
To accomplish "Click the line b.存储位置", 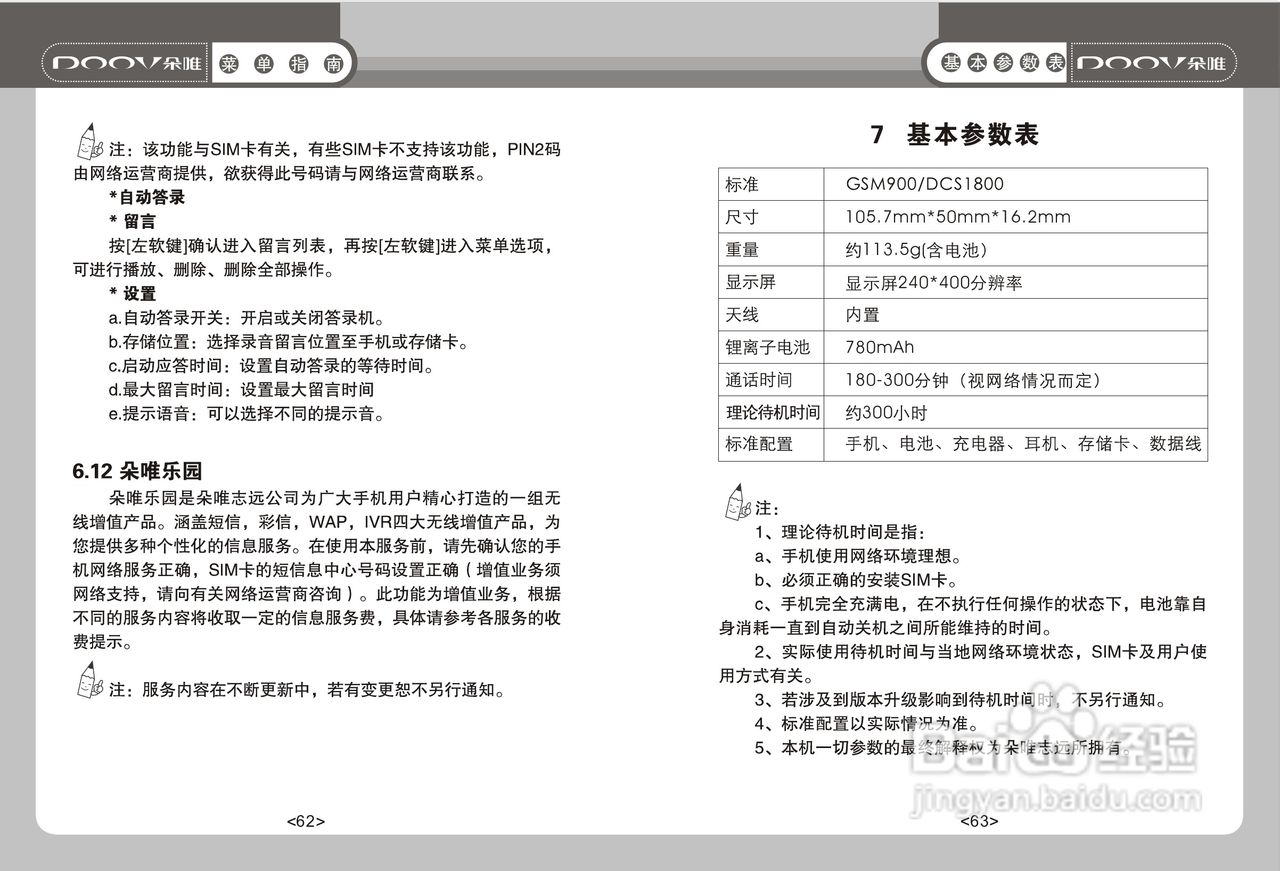I will [289, 342].
